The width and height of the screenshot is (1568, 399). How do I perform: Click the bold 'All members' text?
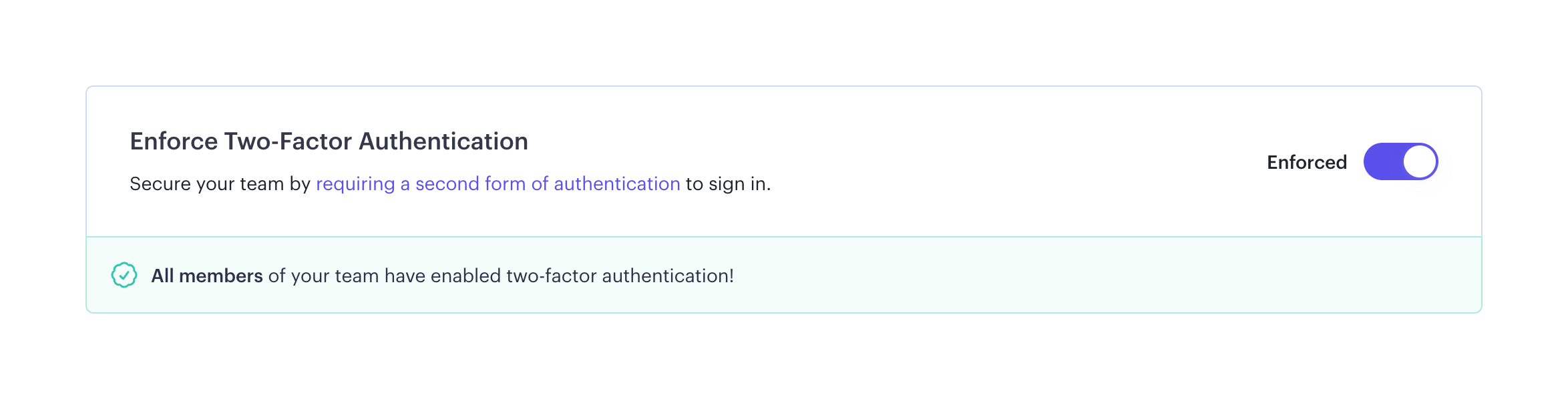tap(206, 276)
